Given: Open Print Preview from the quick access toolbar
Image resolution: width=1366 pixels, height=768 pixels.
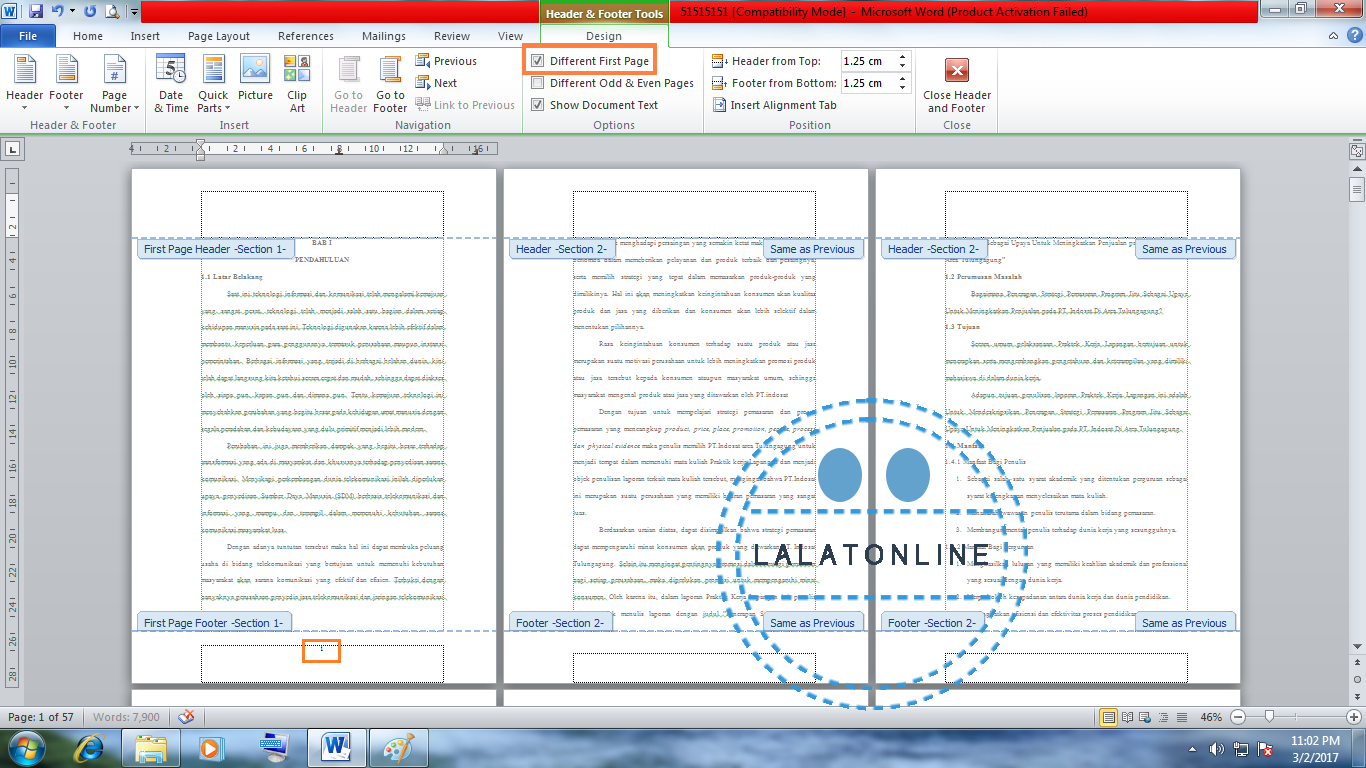Looking at the screenshot, I should coord(111,11).
